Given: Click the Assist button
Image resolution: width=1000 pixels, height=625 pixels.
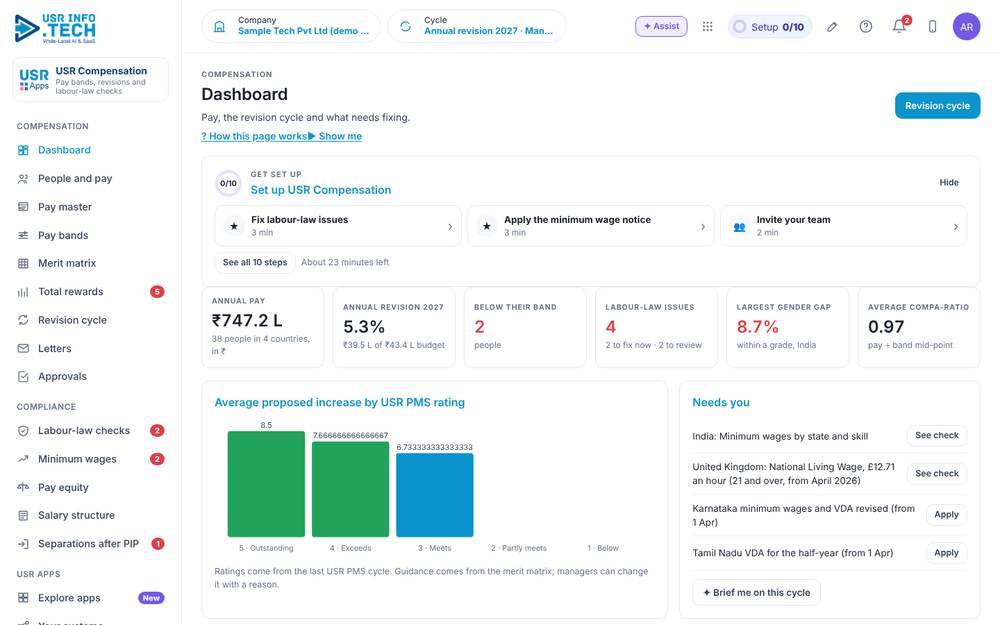Looking at the screenshot, I should (x=661, y=26).
